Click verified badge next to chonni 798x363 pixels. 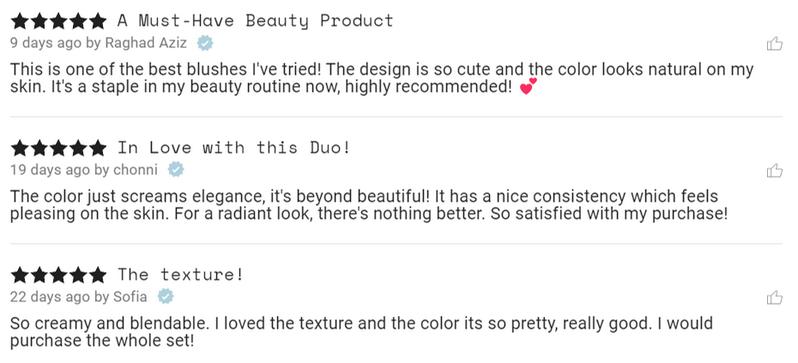coord(176,170)
